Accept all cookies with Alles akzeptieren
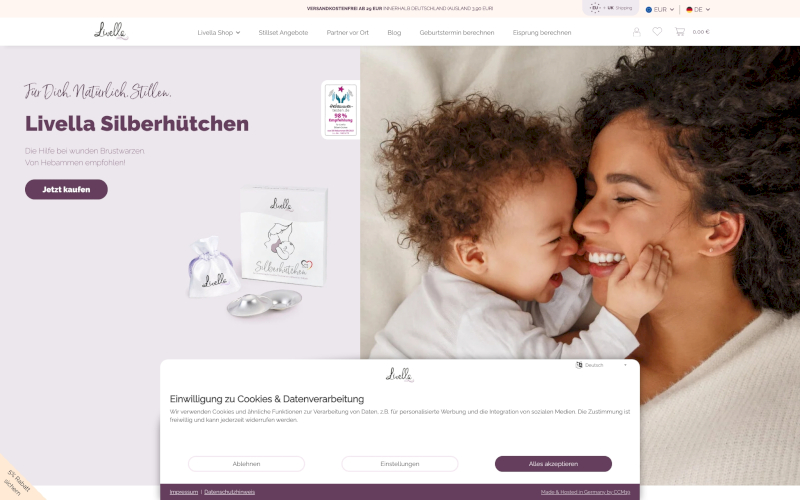 coord(553,464)
